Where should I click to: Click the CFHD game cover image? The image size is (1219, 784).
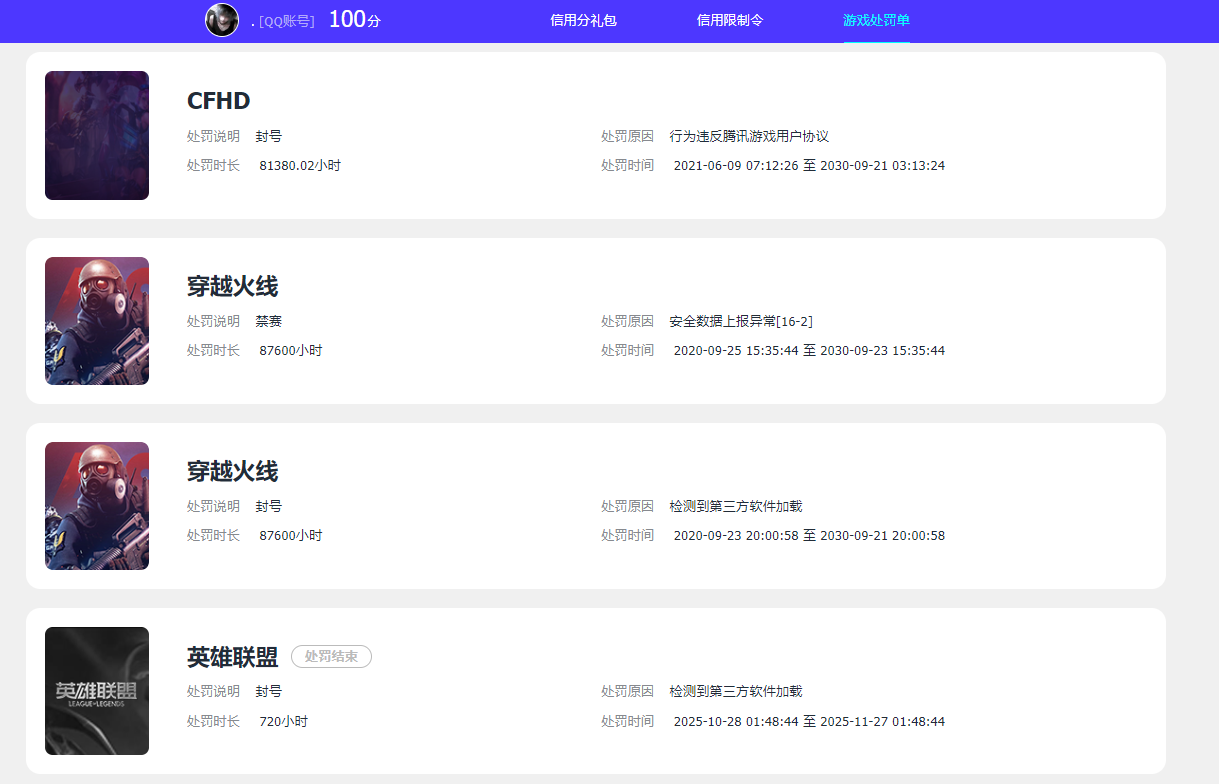pyautogui.click(x=97, y=136)
